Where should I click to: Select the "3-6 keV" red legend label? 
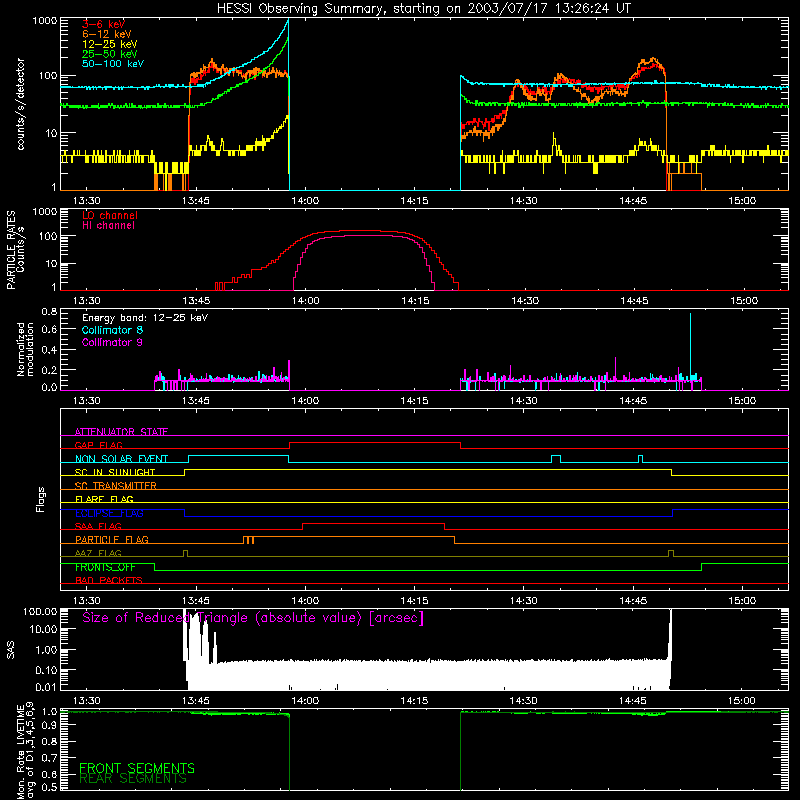(x=104, y=24)
